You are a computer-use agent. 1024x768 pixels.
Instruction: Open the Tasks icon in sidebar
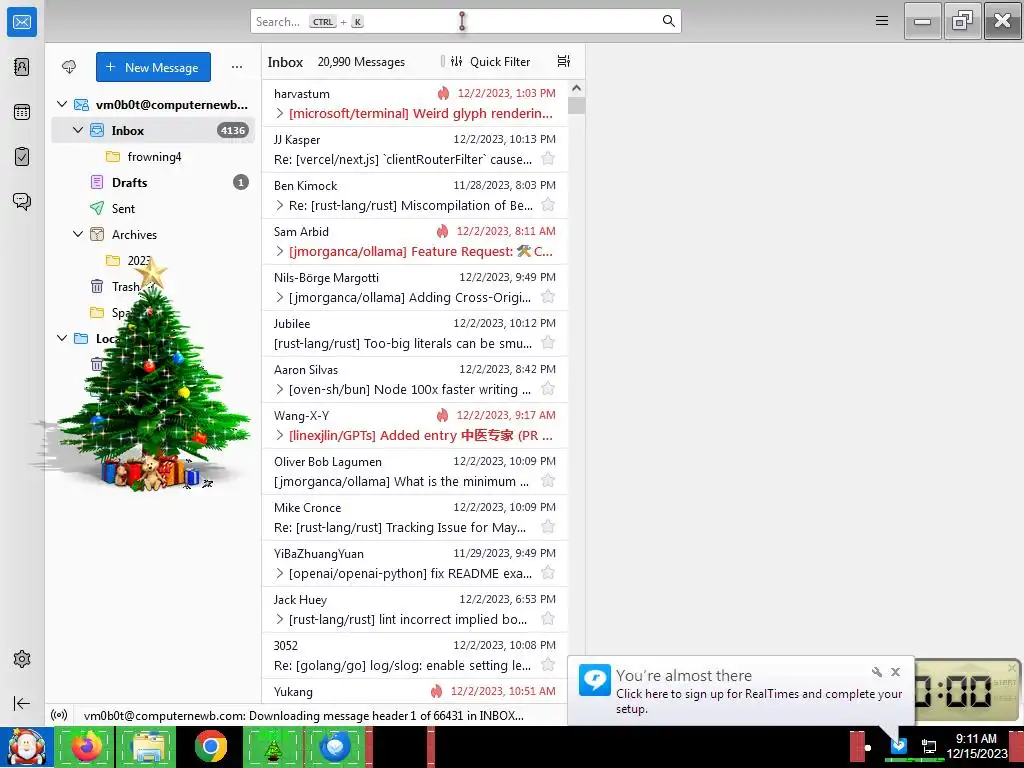click(22, 157)
